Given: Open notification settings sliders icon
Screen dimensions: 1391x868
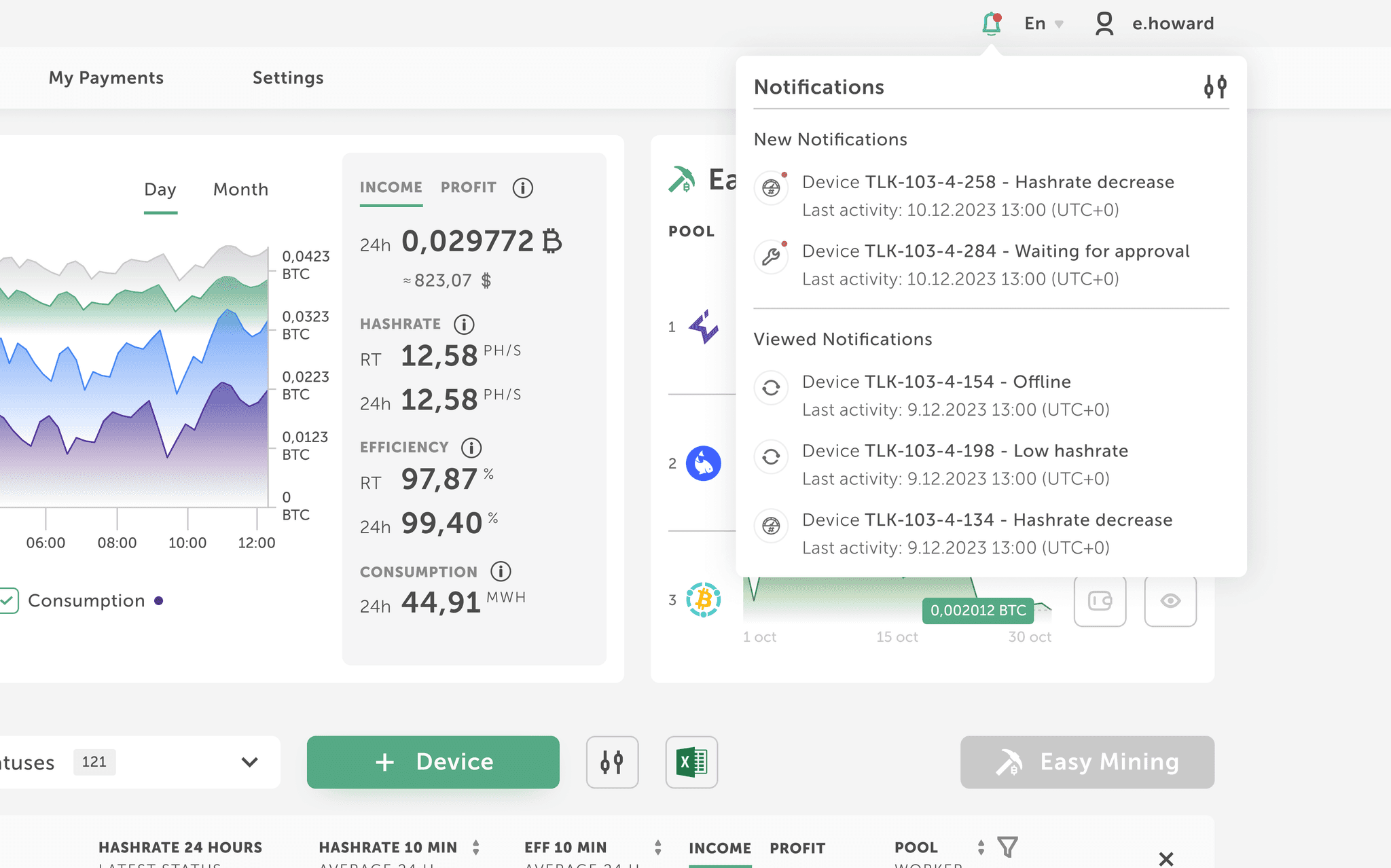Looking at the screenshot, I should point(1215,87).
